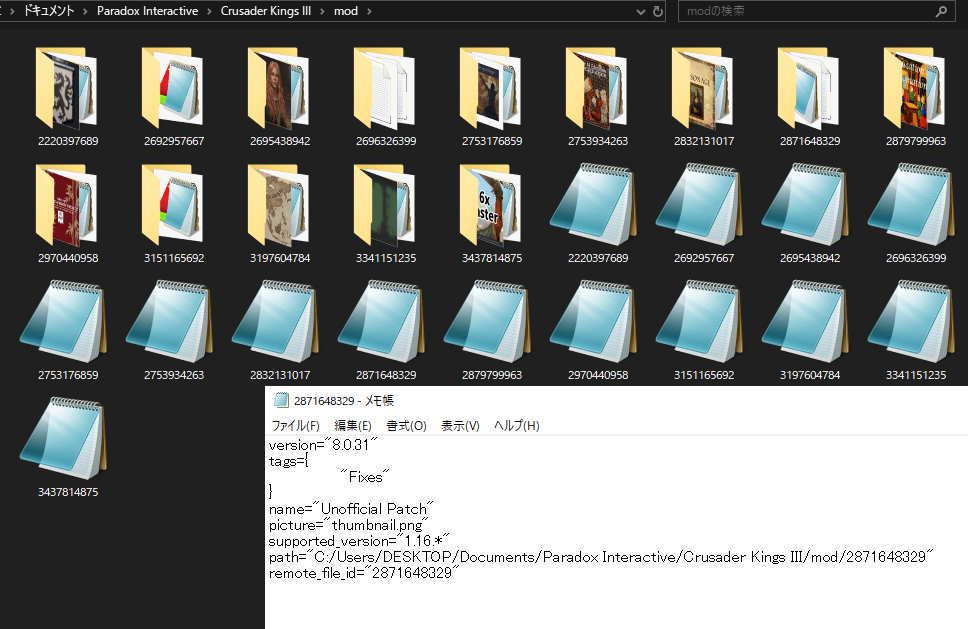Viewport: 968px width, 629px height.
Task: Expand chevron after mod breadcrumb
Action: coord(369,11)
